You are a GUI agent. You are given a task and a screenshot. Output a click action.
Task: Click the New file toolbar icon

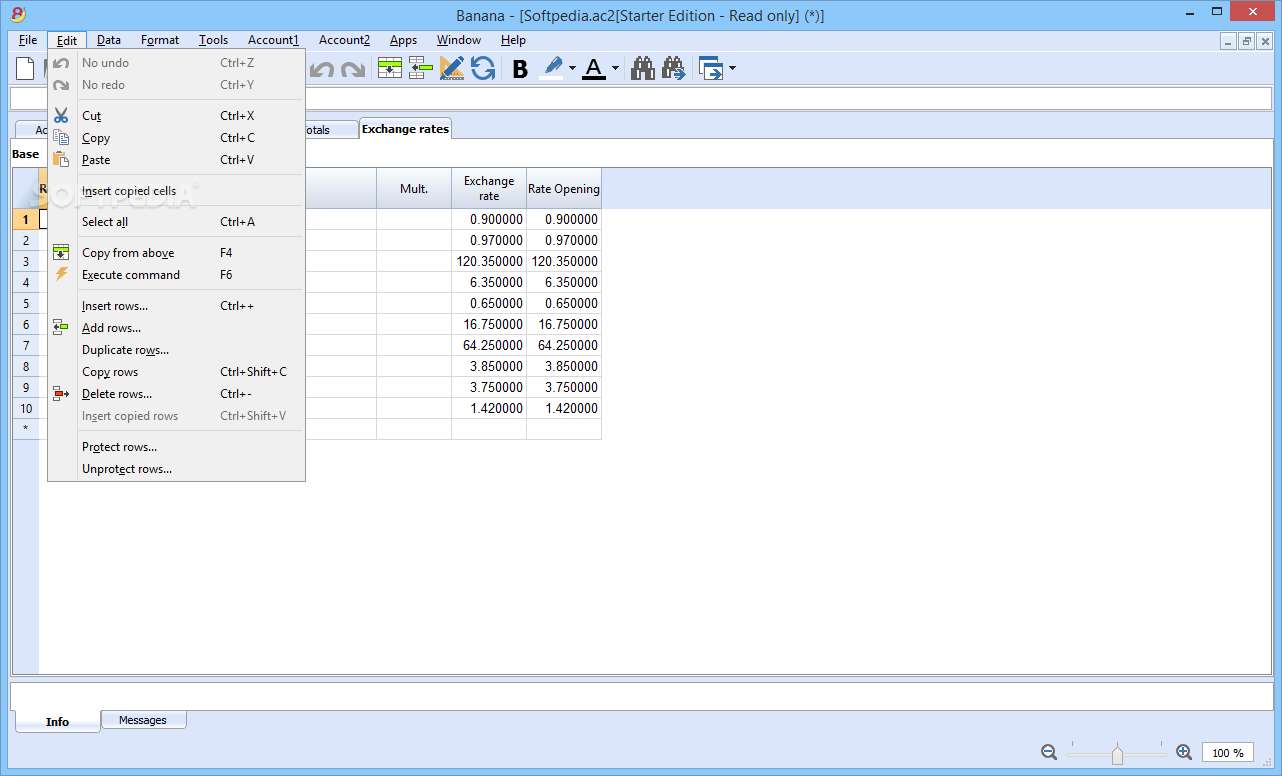pyautogui.click(x=25, y=69)
